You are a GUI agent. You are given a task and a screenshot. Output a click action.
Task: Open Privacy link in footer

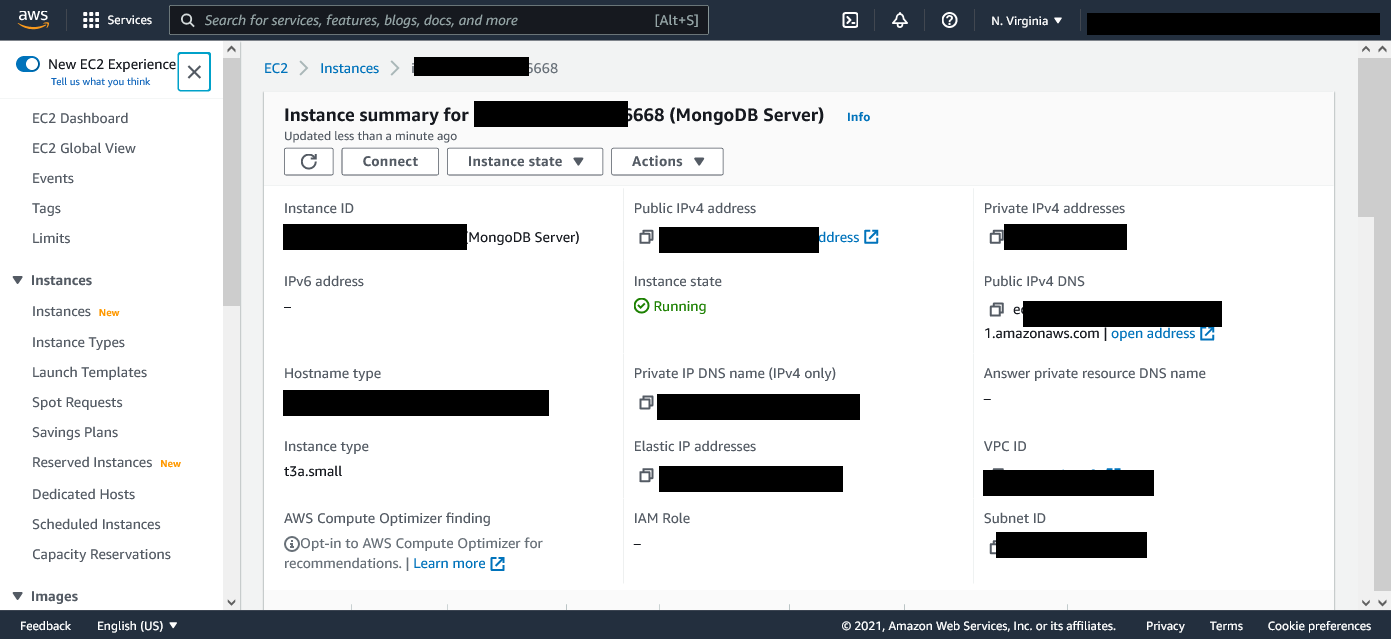(1165, 626)
